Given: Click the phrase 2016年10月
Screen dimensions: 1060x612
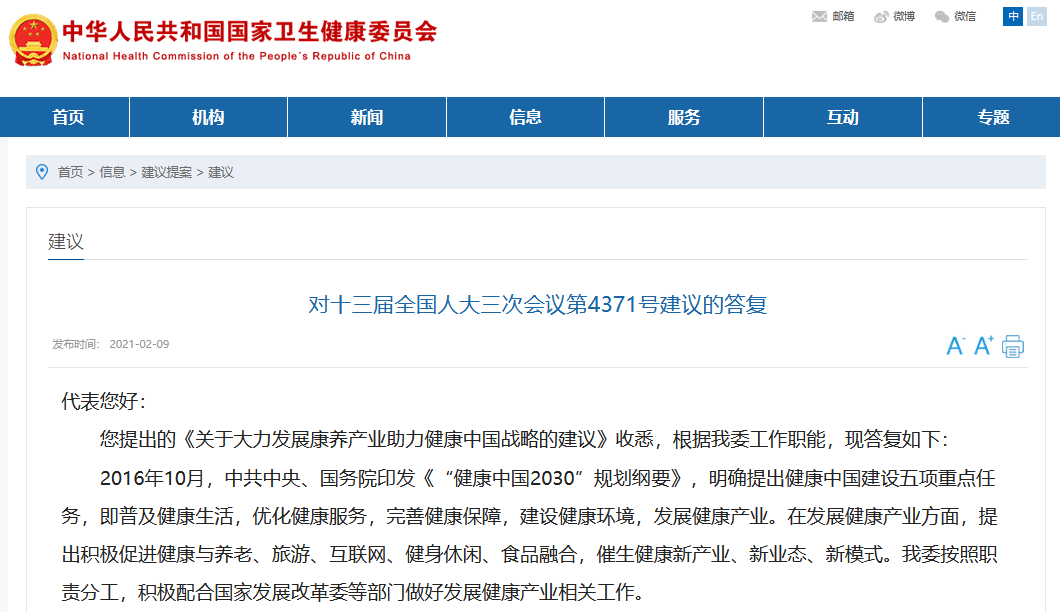Looking at the screenshot, I should click(152, 478).
